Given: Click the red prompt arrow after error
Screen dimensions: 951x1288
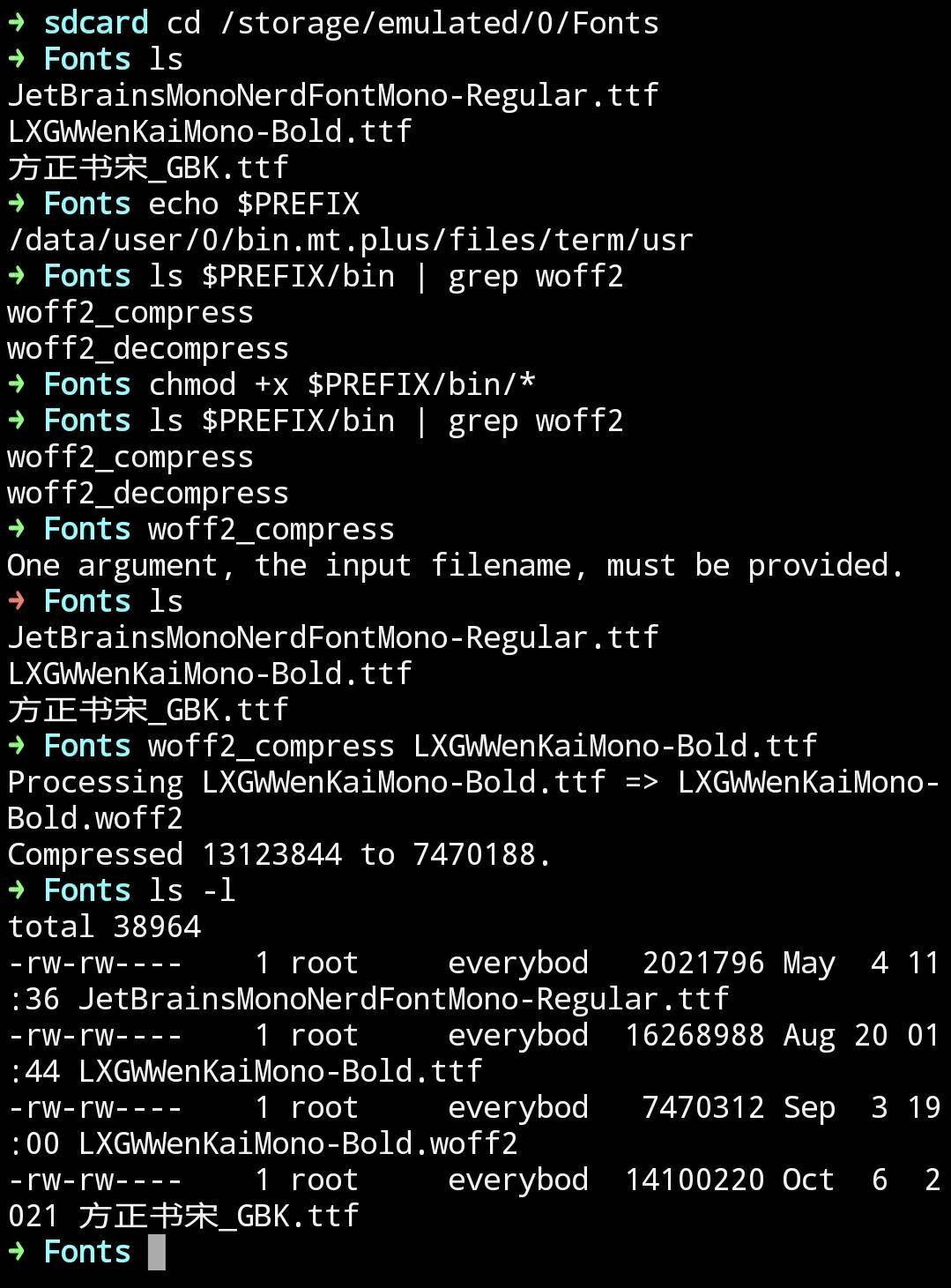Looking at the screenshot, I should [16, 602].
